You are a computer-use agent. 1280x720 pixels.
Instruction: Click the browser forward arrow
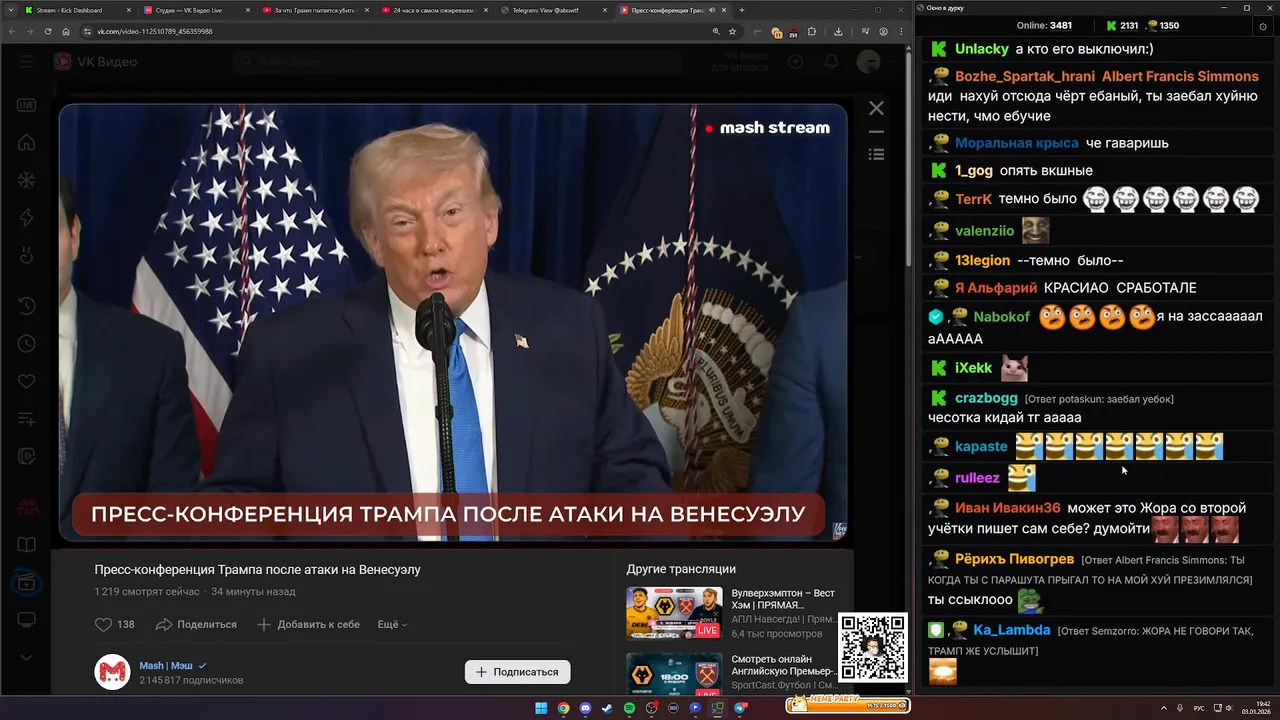pos(31,31)
